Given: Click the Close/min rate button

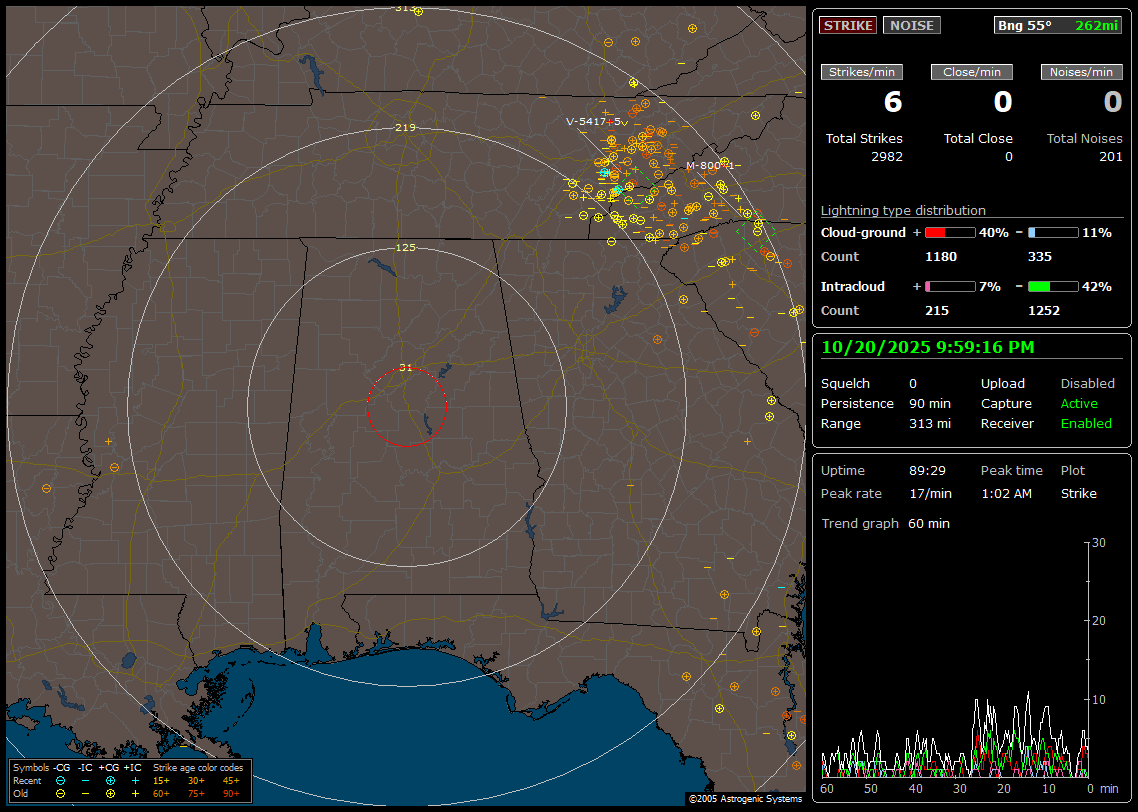Looking at the screenshot, I should (x=972, y=72).
